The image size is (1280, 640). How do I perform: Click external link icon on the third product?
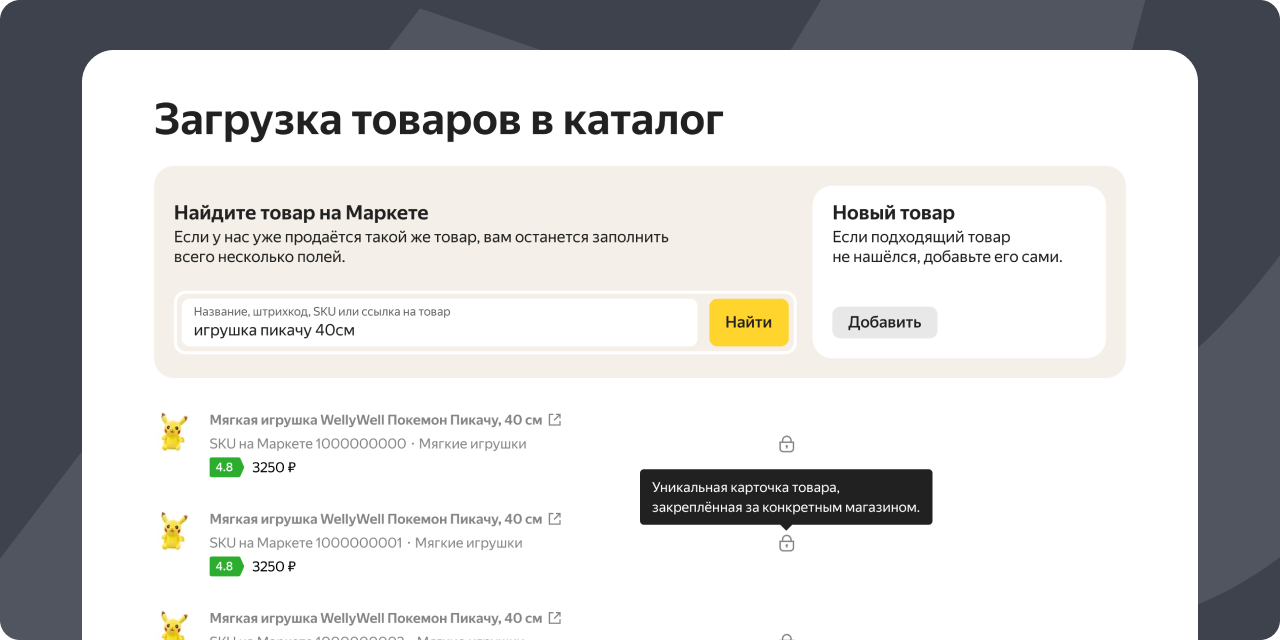555,618
